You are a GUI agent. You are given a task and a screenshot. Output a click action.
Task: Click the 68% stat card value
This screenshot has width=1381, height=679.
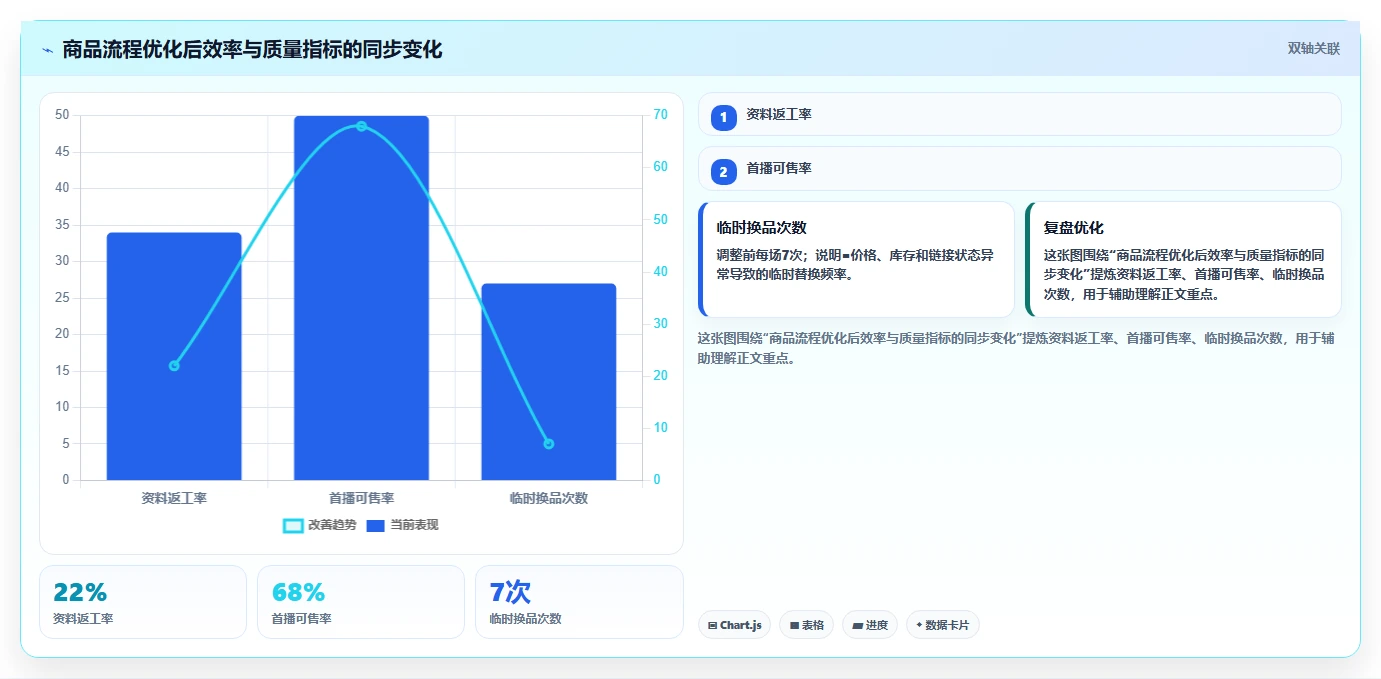coord(298,592)
